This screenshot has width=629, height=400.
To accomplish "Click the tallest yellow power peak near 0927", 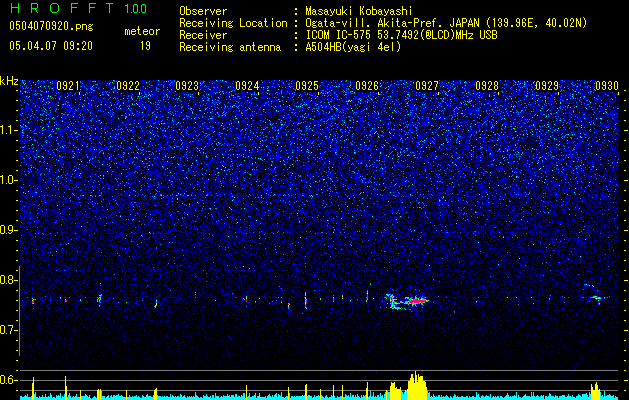I will point(416,384).
